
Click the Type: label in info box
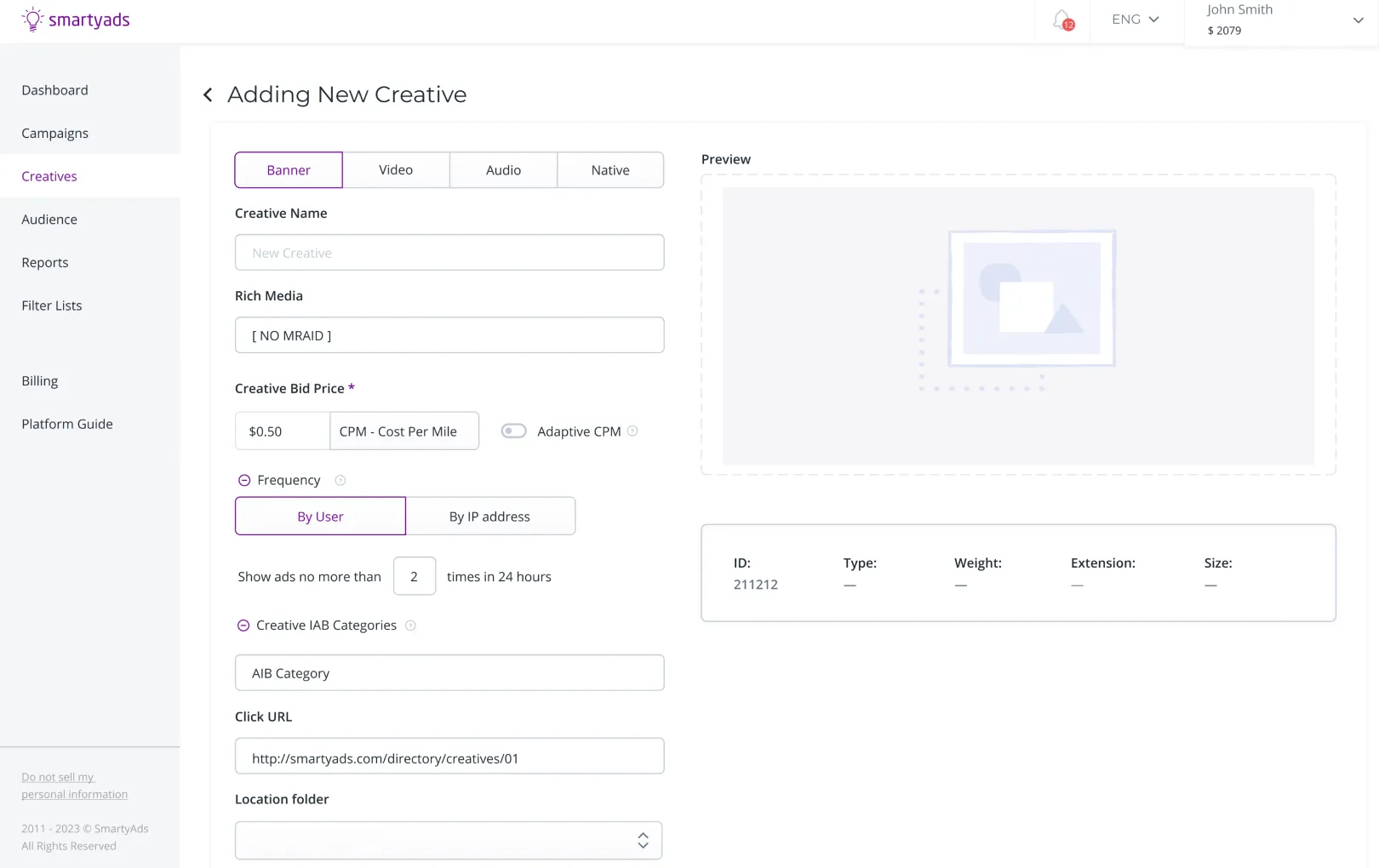tap(860, 563)
